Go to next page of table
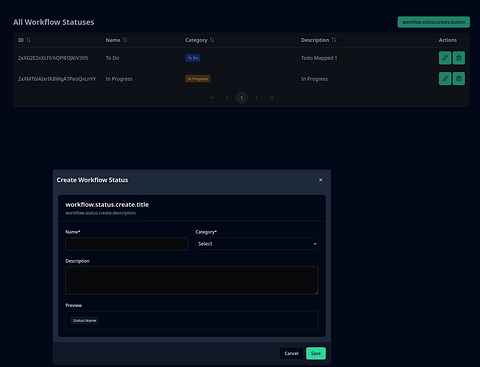 (256, 98)
